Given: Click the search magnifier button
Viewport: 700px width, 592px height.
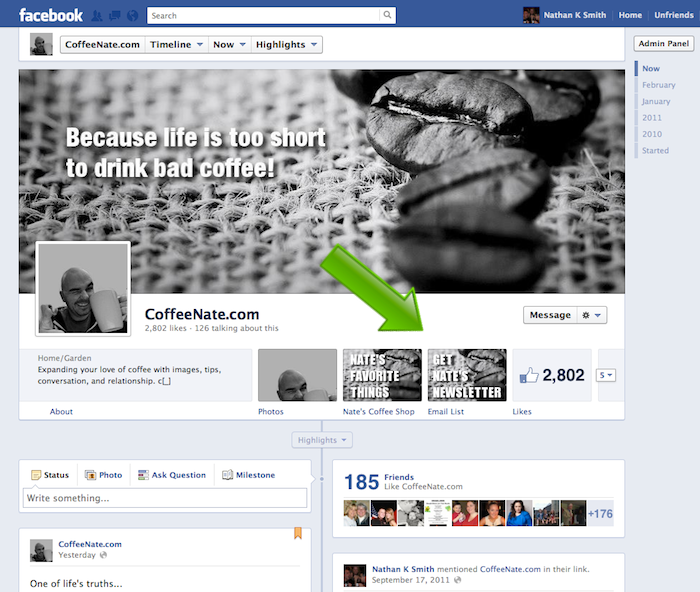Looking at the screenshot, I should point(387,15).
